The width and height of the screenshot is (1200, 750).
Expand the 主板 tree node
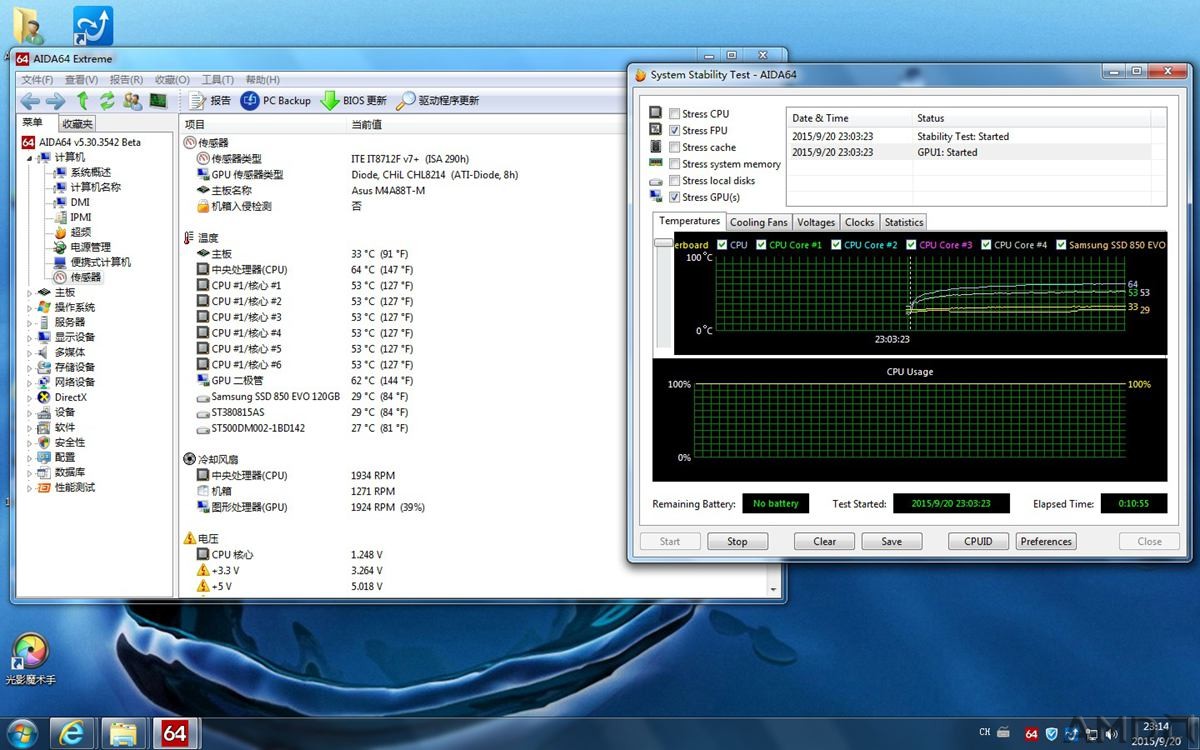(x=29, y=292)
